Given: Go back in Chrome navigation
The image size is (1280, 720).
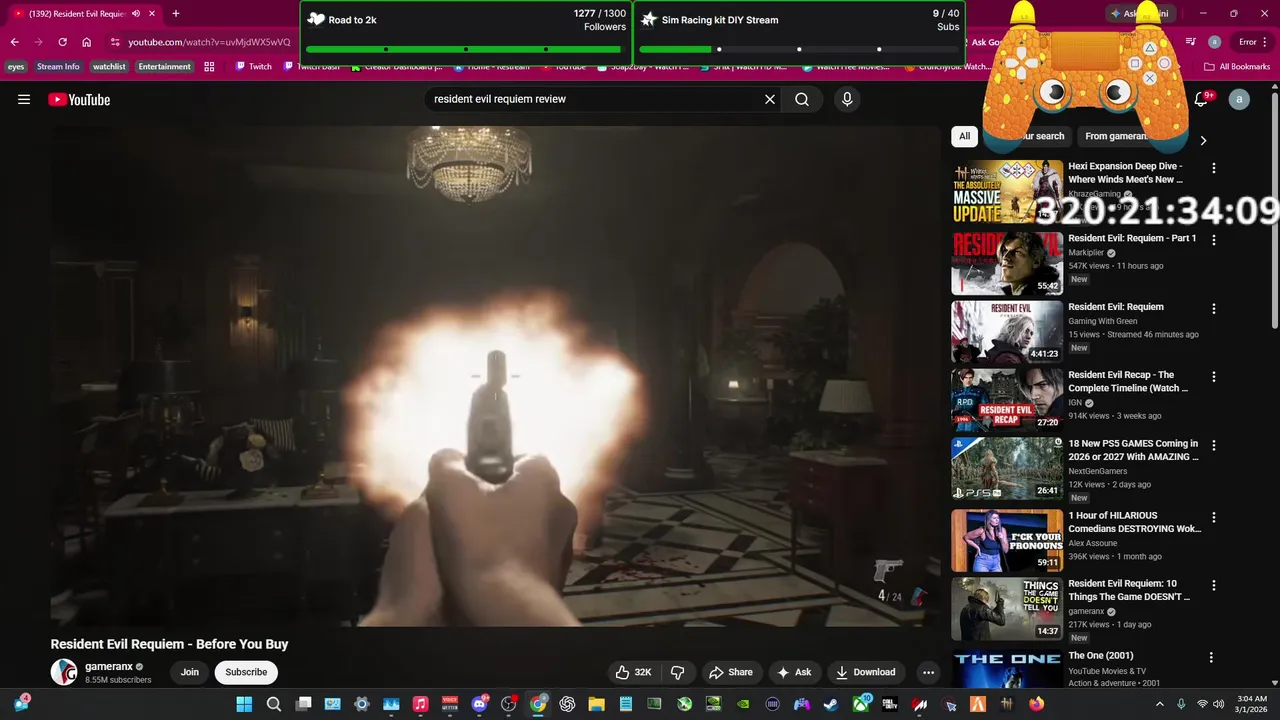Looking at the screenshot, I should [14, 42].
